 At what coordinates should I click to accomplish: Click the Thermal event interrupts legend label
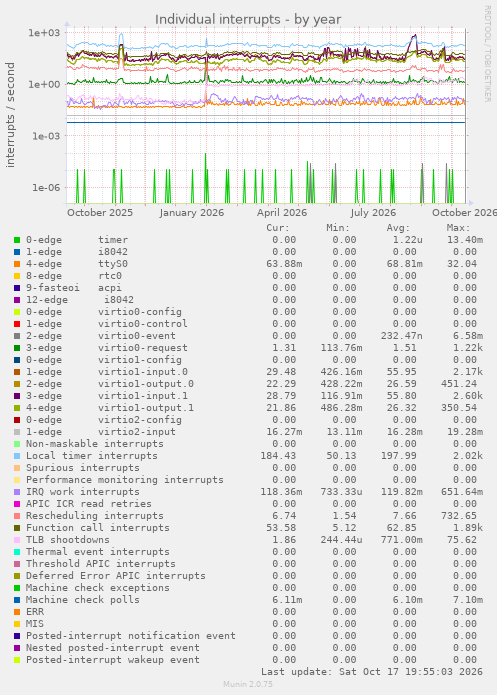pos(98,552)
